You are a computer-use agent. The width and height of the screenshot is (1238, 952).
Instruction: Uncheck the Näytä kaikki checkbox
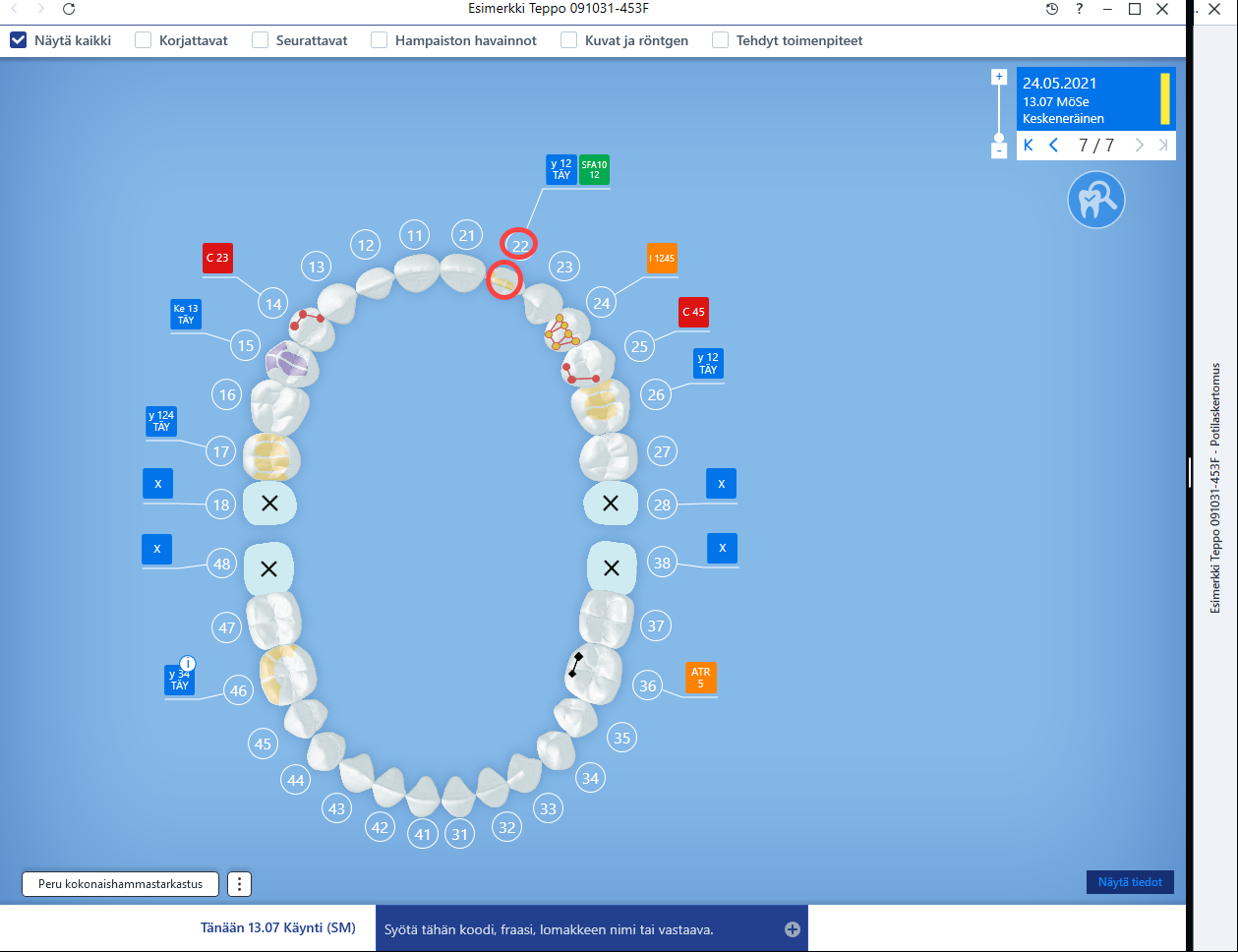(18, 40)
